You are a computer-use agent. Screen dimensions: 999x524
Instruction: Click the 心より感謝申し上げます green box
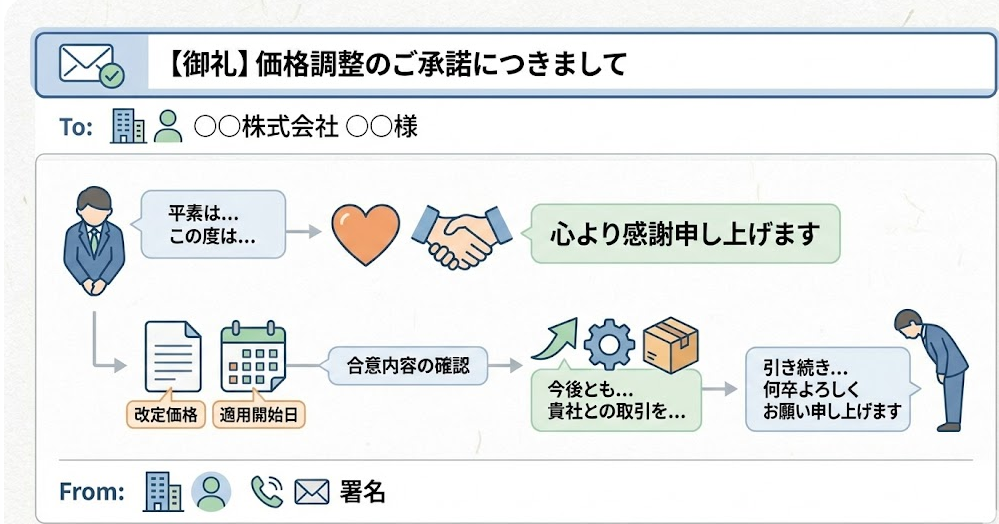[685, 235]
